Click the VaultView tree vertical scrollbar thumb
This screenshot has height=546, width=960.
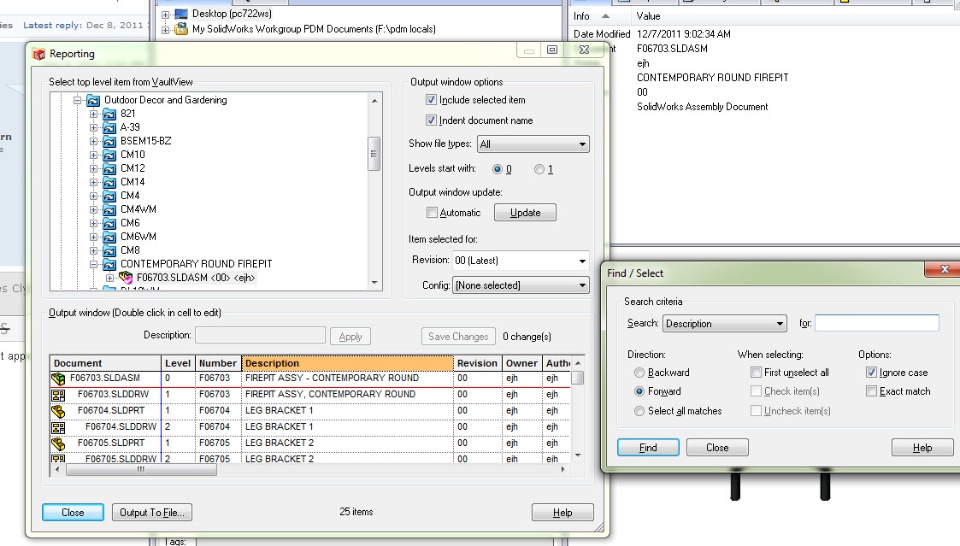(x=373, y=154)
